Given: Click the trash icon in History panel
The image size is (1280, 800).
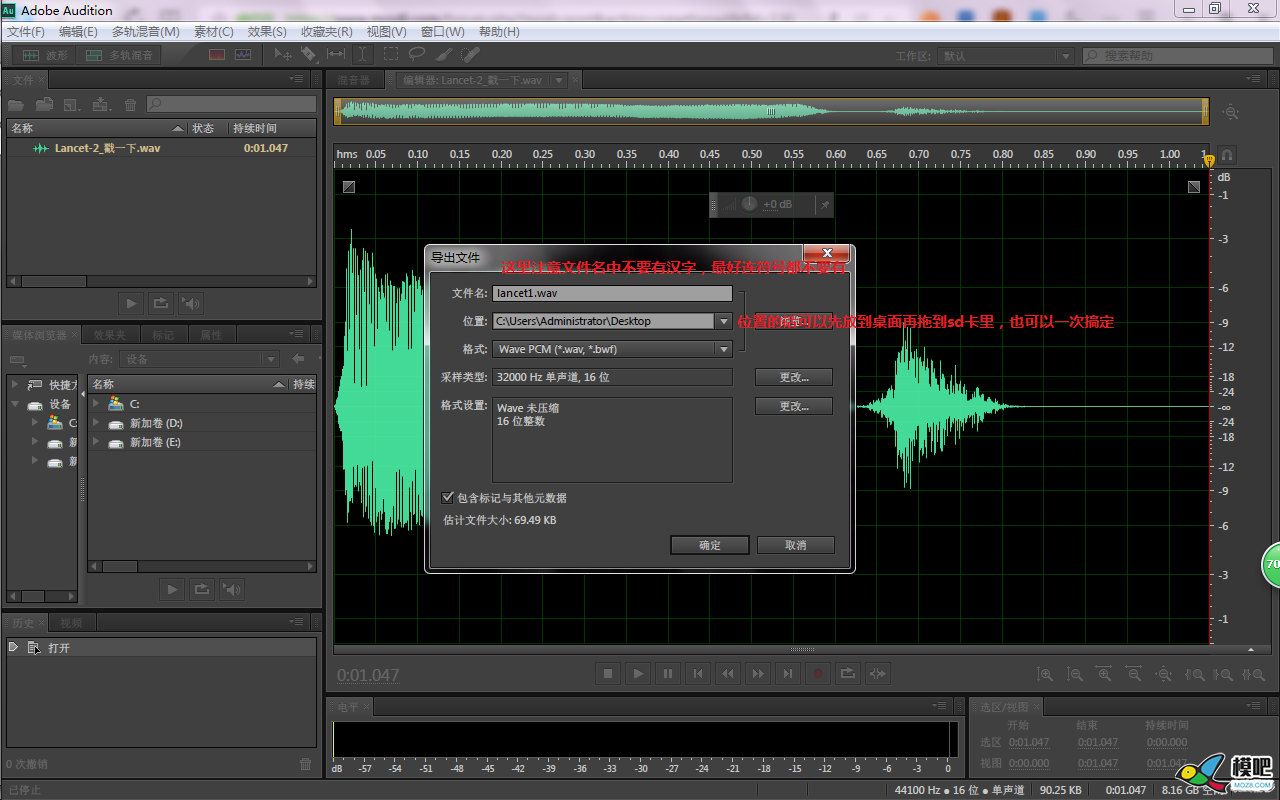Looking at the screenshot, I should point(306,764).
